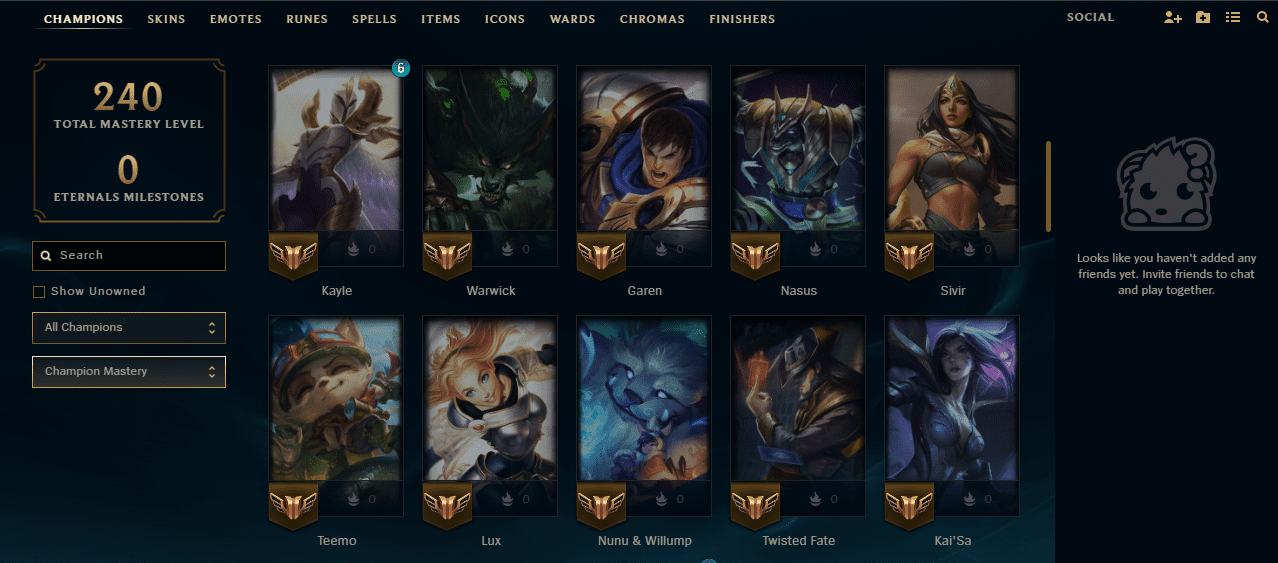Click Garen's mastery crest icon

pos(601,257)
